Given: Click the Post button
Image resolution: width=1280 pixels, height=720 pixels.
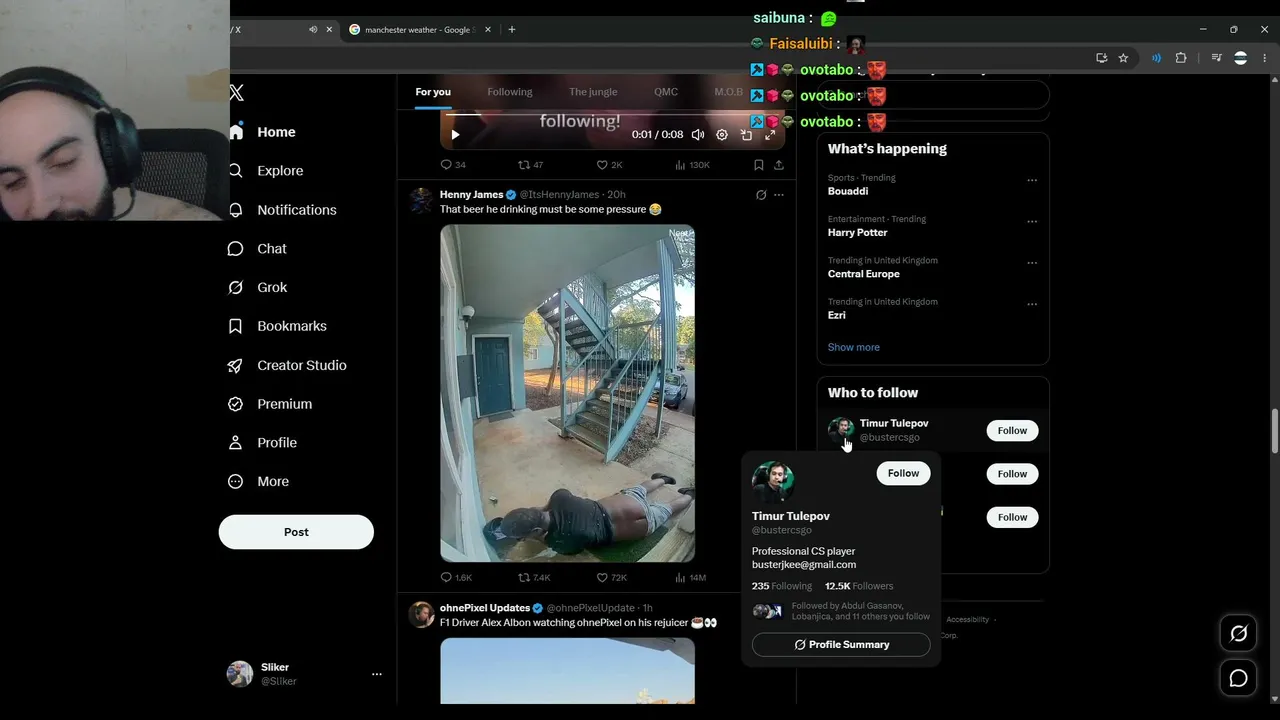Looking at the screenshot, I should [x=296, y=532].
